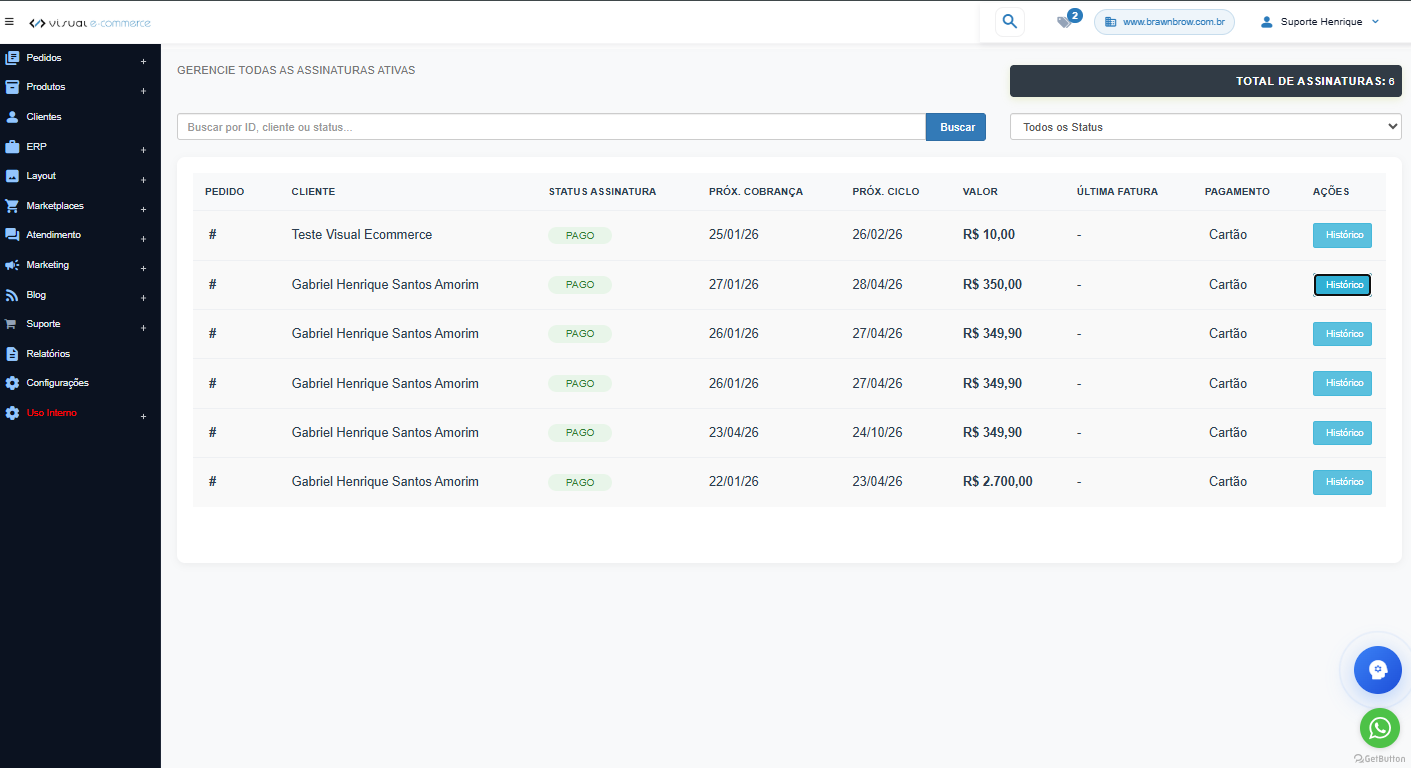This screenshot has width=1411, height=768.
Task: Open Histórico for Teste Visual Ecommerce
Action: [1341, 235]
